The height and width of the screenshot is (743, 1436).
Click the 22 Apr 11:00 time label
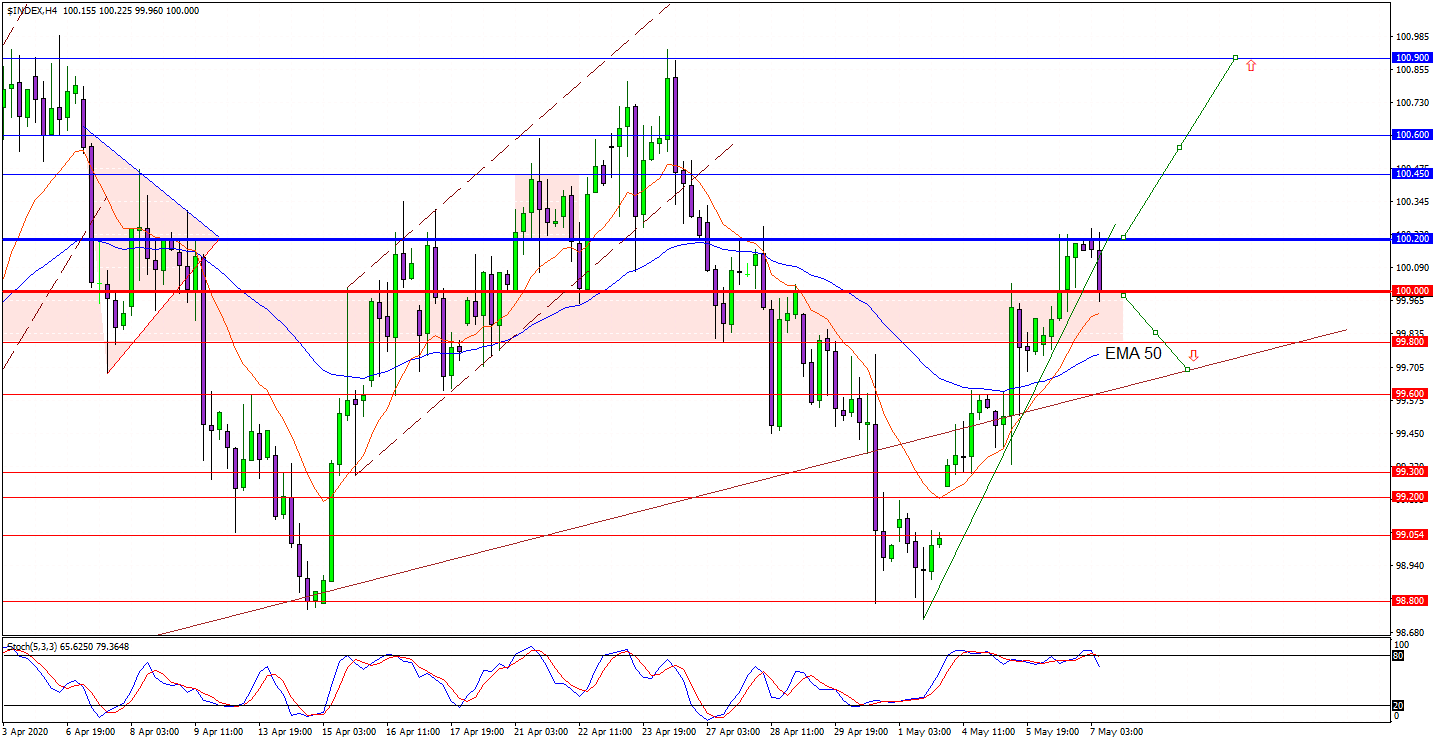point(606,732)
